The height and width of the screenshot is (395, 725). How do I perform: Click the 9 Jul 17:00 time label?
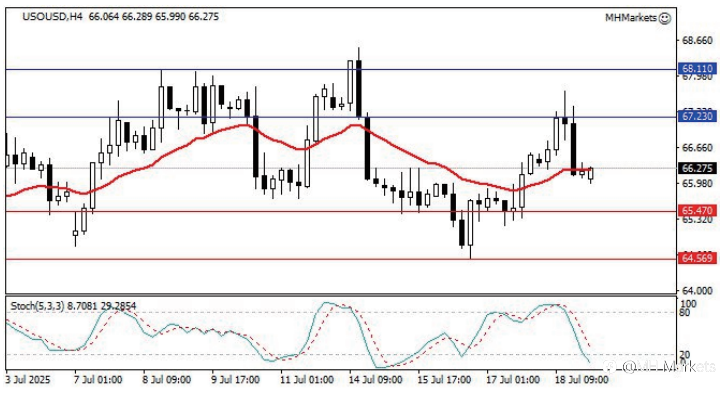235,380
